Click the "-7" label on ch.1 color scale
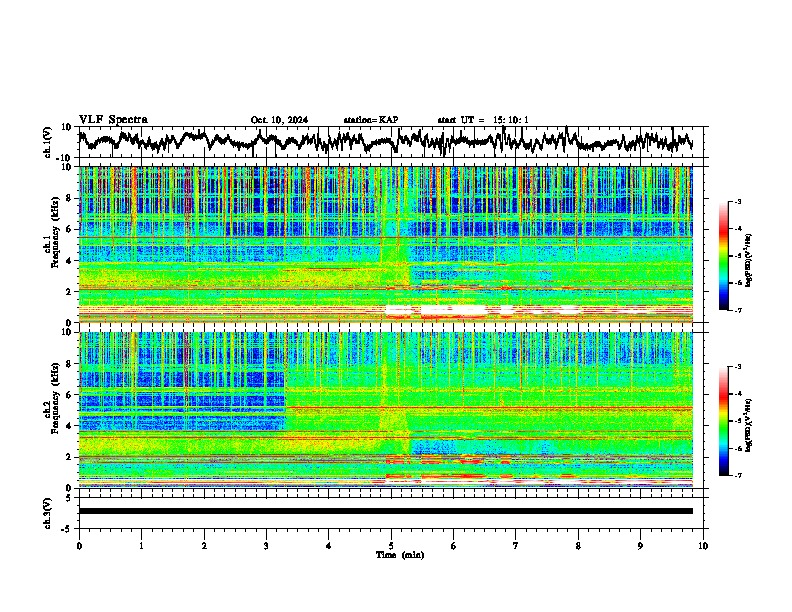Image resolution: width=792 pixels, height=612 pixels. 737,310
